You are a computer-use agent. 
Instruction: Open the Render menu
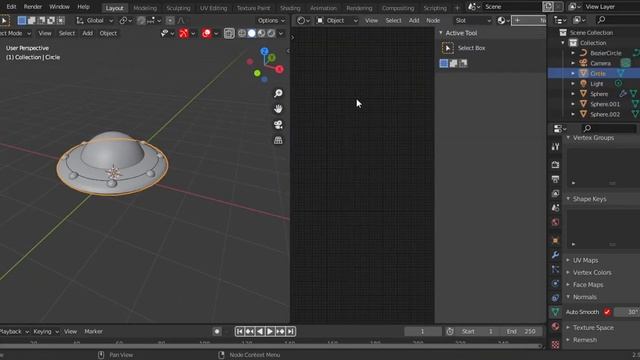33,7
